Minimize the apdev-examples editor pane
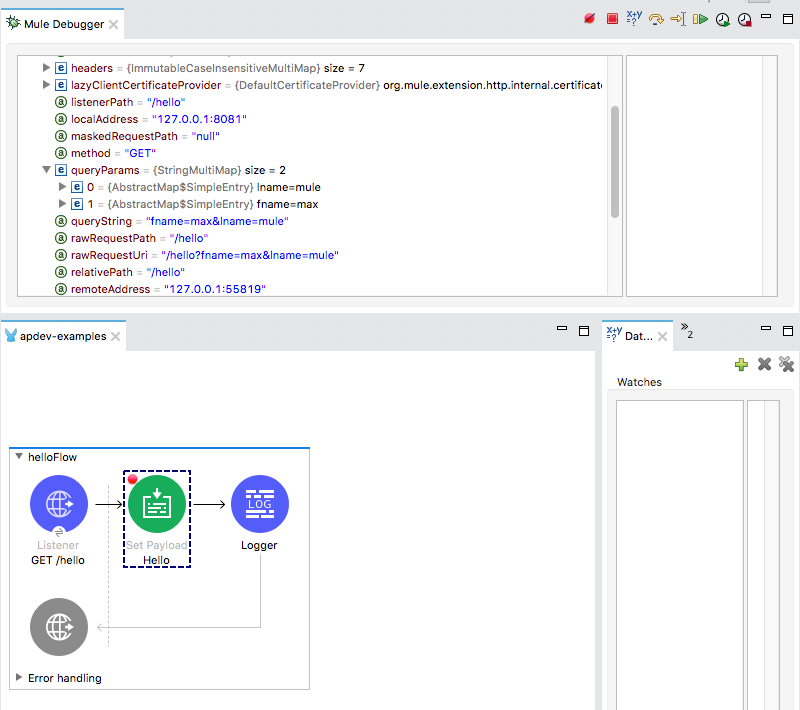The image size is (800, 710). point(562,328)
